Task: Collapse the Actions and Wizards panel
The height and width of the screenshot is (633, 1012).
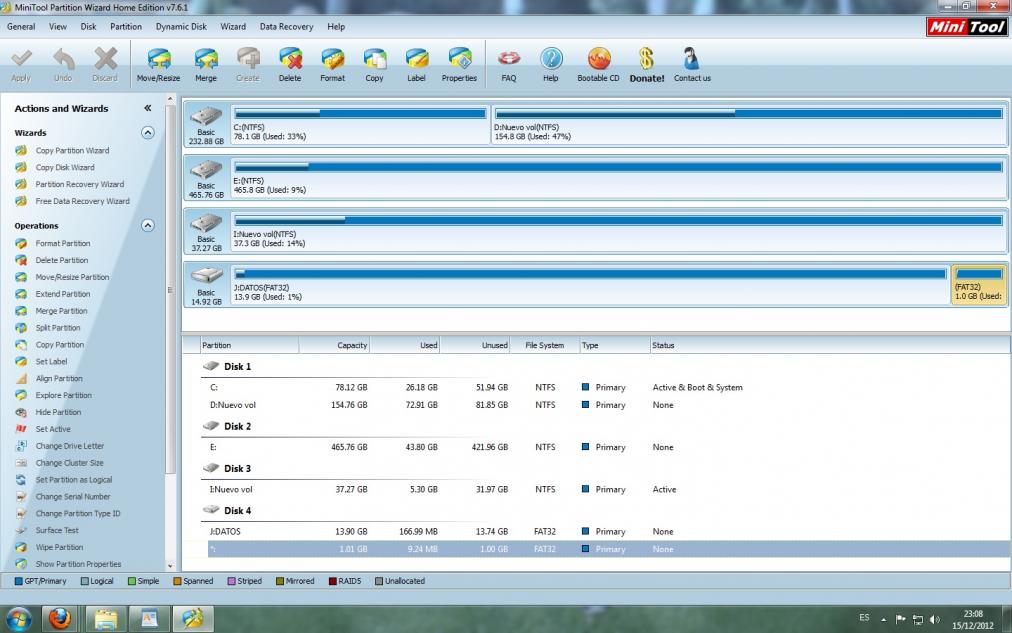Action: [148, 108]
